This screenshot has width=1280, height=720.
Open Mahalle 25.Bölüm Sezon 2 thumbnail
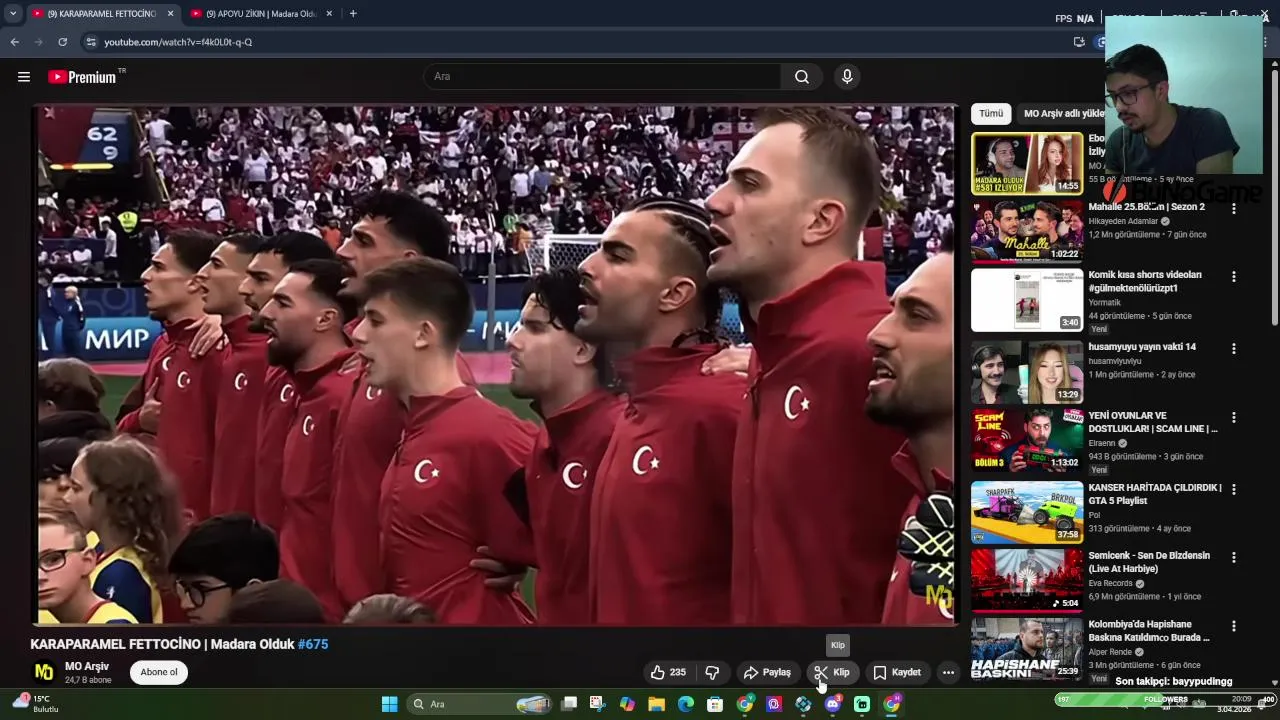[x=1027, y=231]
